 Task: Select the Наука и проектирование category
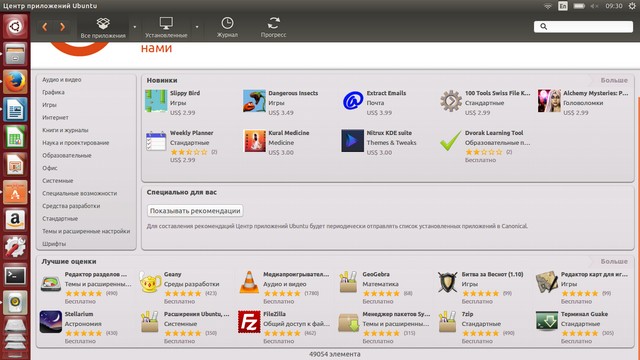tap(76, 143)
